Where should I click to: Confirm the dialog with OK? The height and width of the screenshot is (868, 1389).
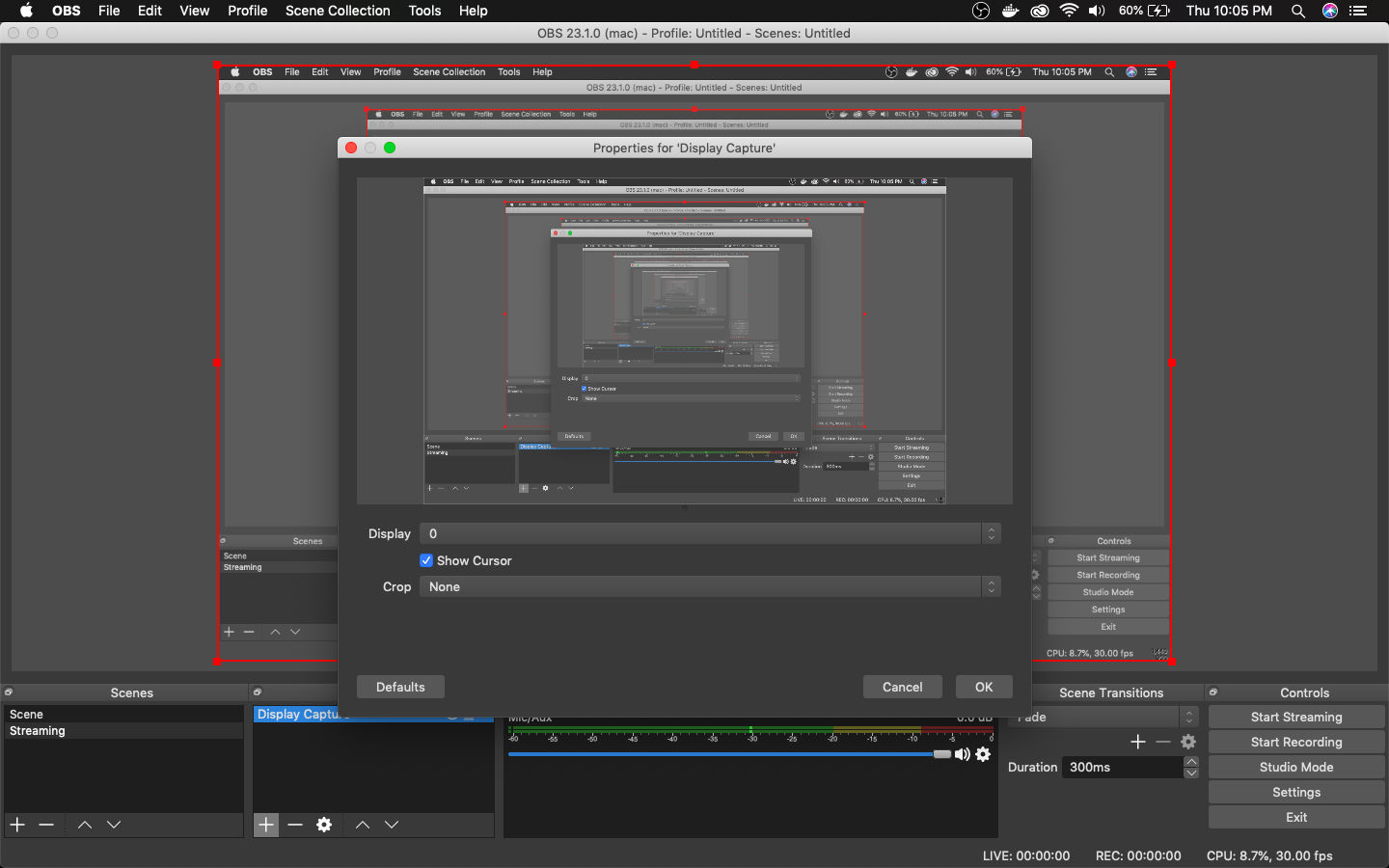(984, 687)
